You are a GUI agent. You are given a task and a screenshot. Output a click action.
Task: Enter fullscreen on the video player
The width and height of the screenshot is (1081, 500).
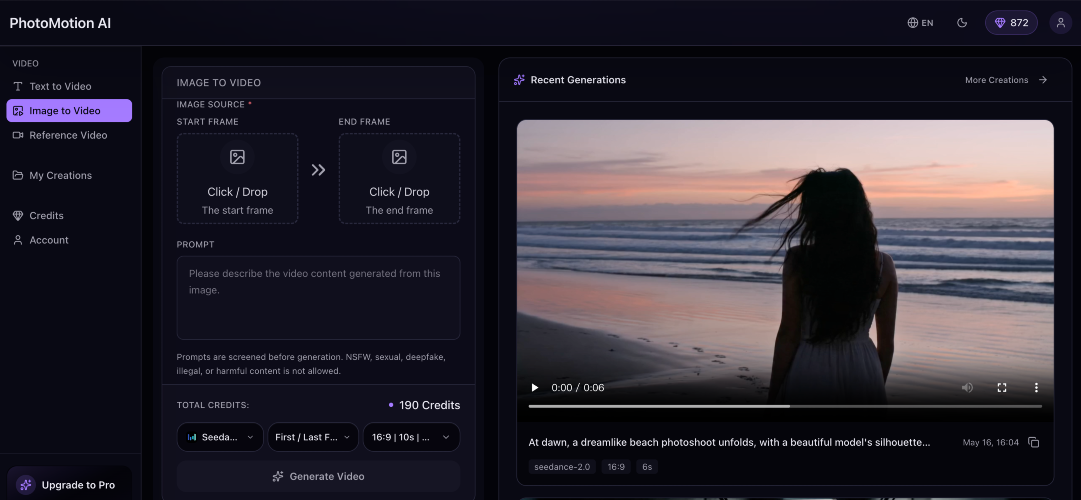pos(1002,388)
